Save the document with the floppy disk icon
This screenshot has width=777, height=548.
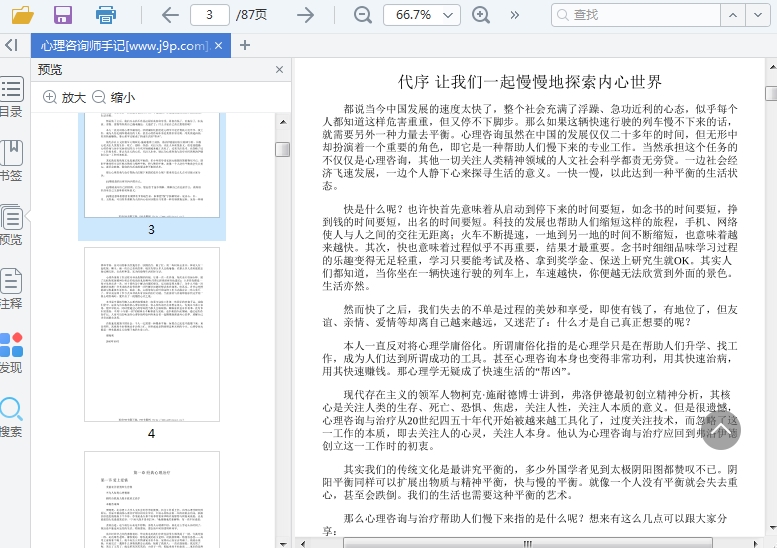tap(63, 15)
